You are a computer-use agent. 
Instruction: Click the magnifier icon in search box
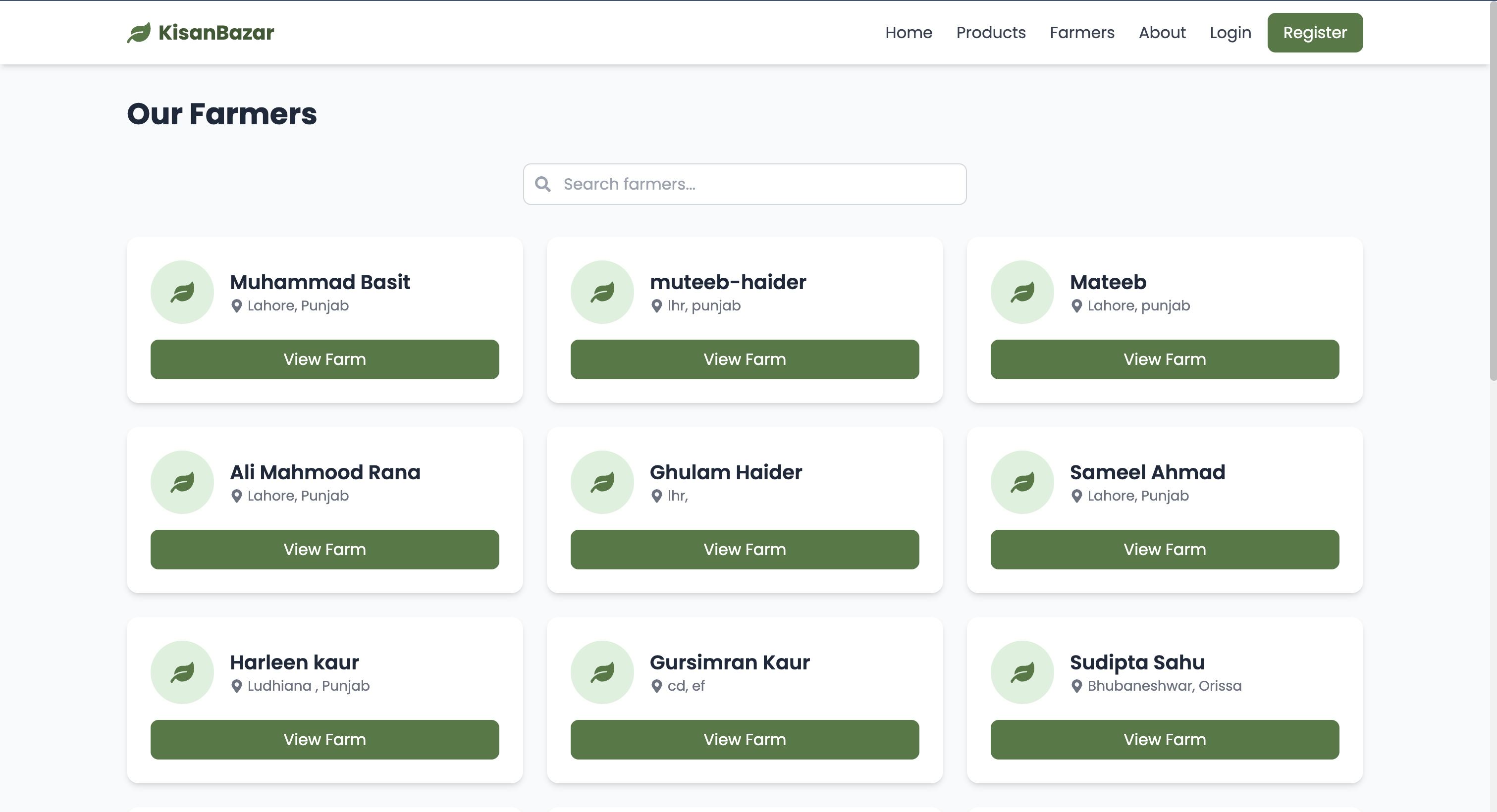coord(543,184)
